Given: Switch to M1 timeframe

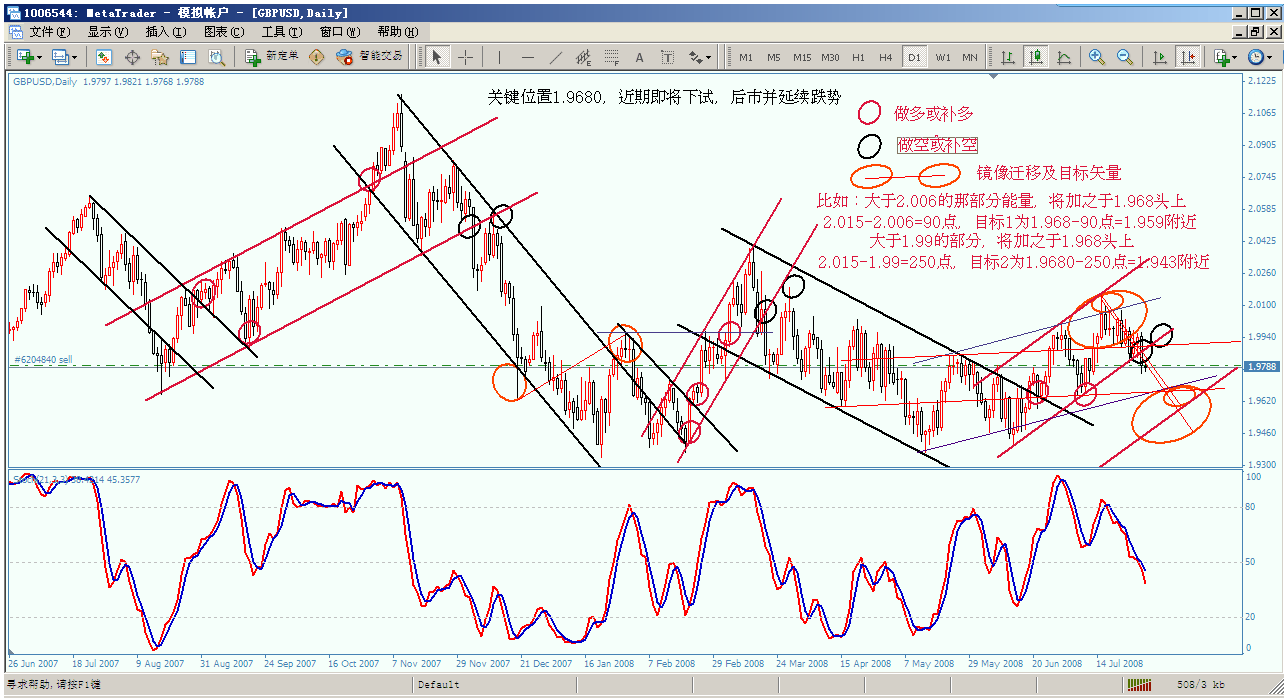Looking at the screenshot, I should tap(746, 57).
